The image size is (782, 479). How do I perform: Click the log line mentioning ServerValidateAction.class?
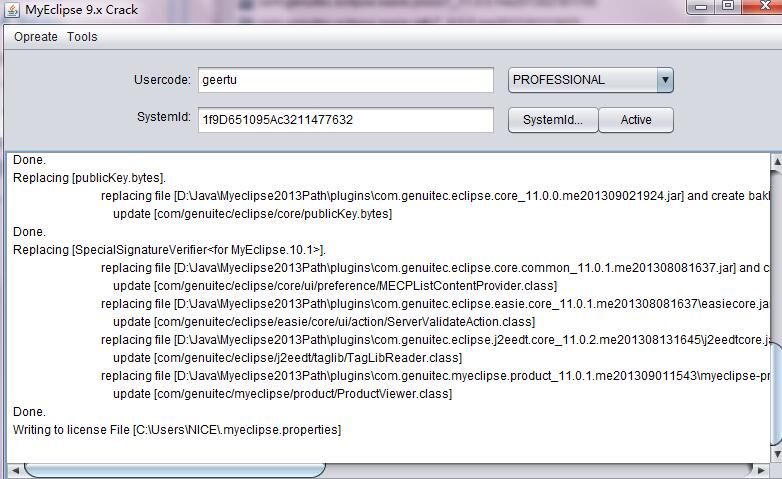[324, 322]
